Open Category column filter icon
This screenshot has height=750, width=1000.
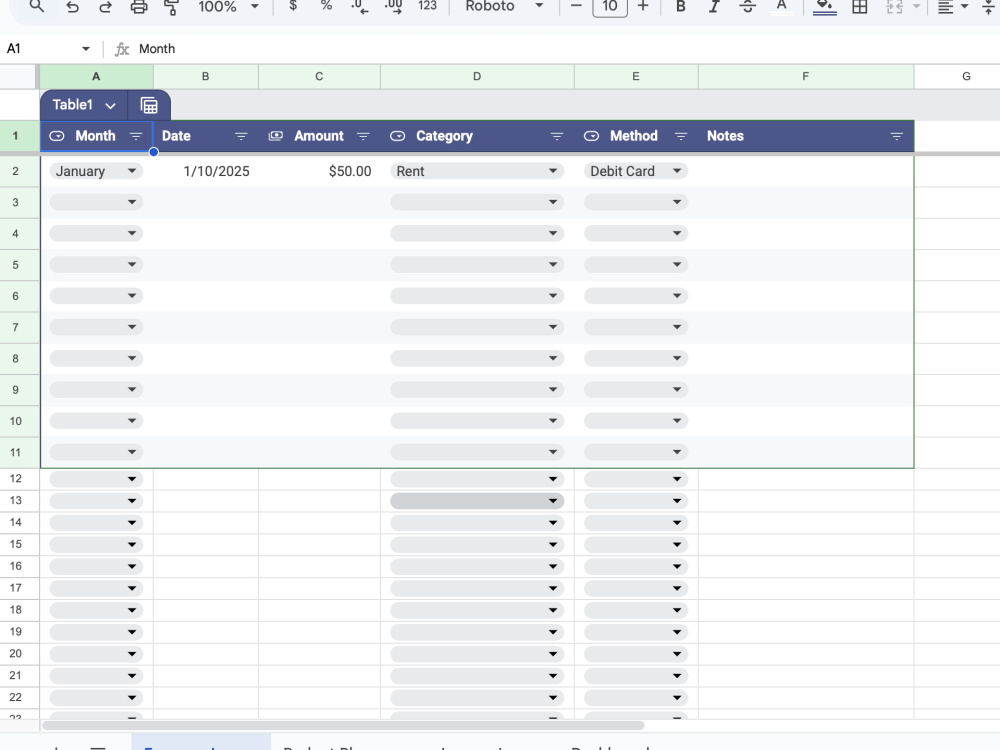pyautogui.click(x=557, y=136)
